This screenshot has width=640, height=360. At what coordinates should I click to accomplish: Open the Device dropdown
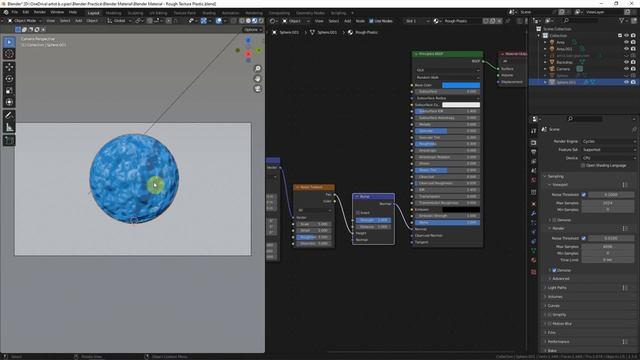(608, 158)
